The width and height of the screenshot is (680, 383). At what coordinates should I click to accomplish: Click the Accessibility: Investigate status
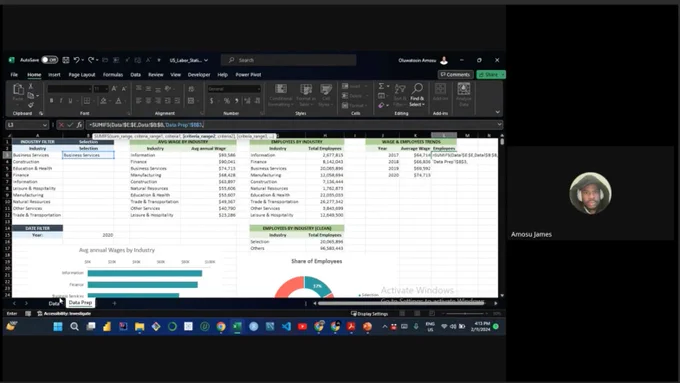pyautogui.click(x=64, y=313)
